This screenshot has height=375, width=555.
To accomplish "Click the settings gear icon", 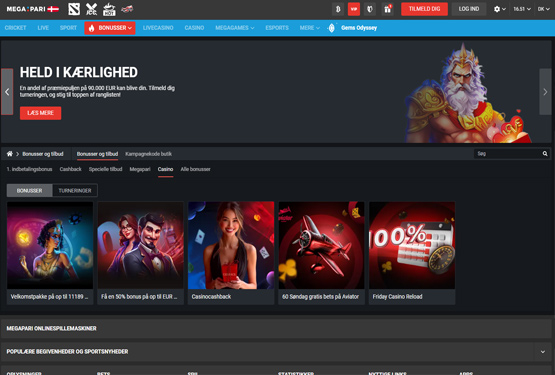I will [497, 9].
